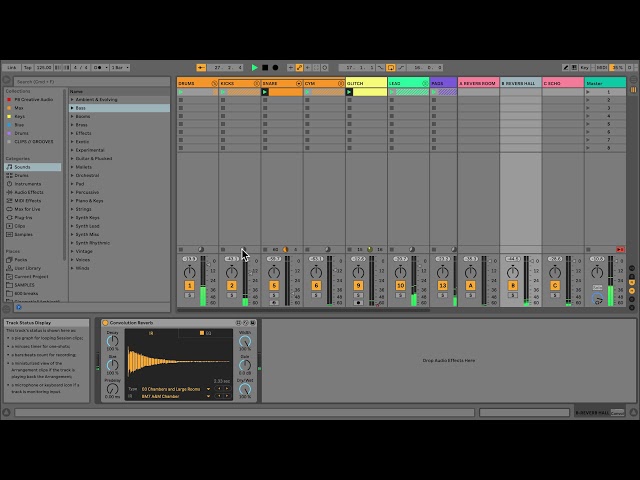This screenshot has width=640, height=480.
Task: Toggle Draw Mode pencil icon
Action: tap(565, 67)
